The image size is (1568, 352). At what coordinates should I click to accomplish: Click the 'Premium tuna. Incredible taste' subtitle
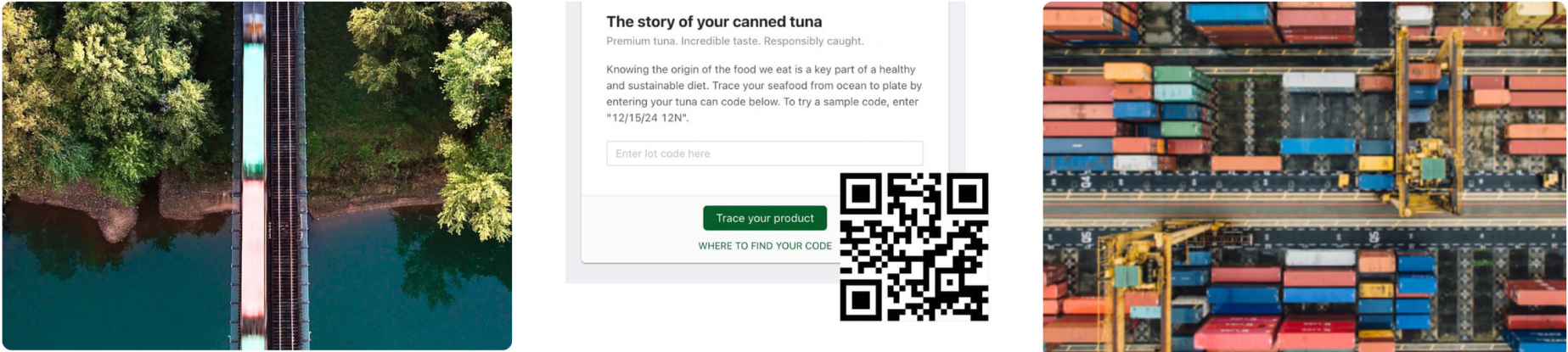coord(735,41)
